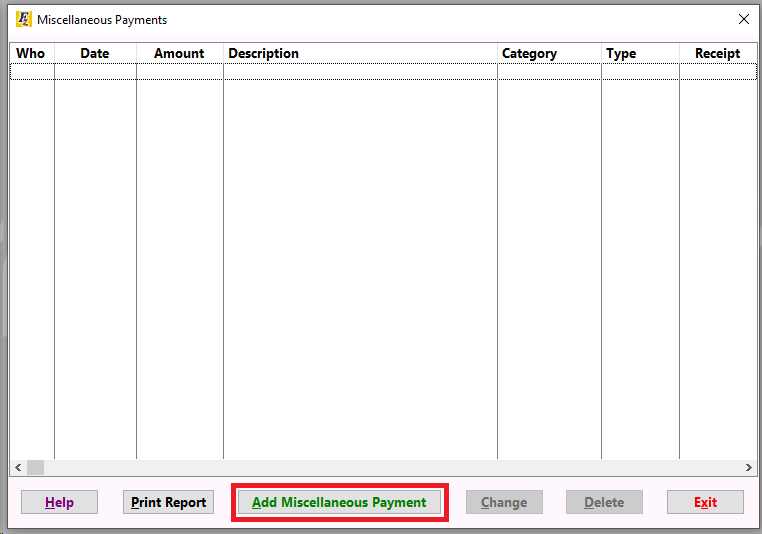Sort by the Date column header
This screenshot has height=534, width=762.
click(x=95, y=53)
